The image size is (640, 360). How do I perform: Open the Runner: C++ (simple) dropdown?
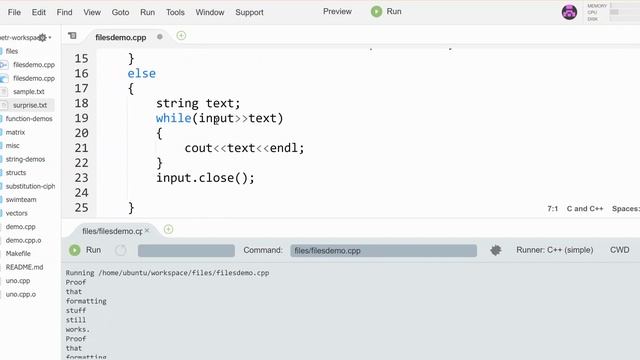tap(554, 250)
